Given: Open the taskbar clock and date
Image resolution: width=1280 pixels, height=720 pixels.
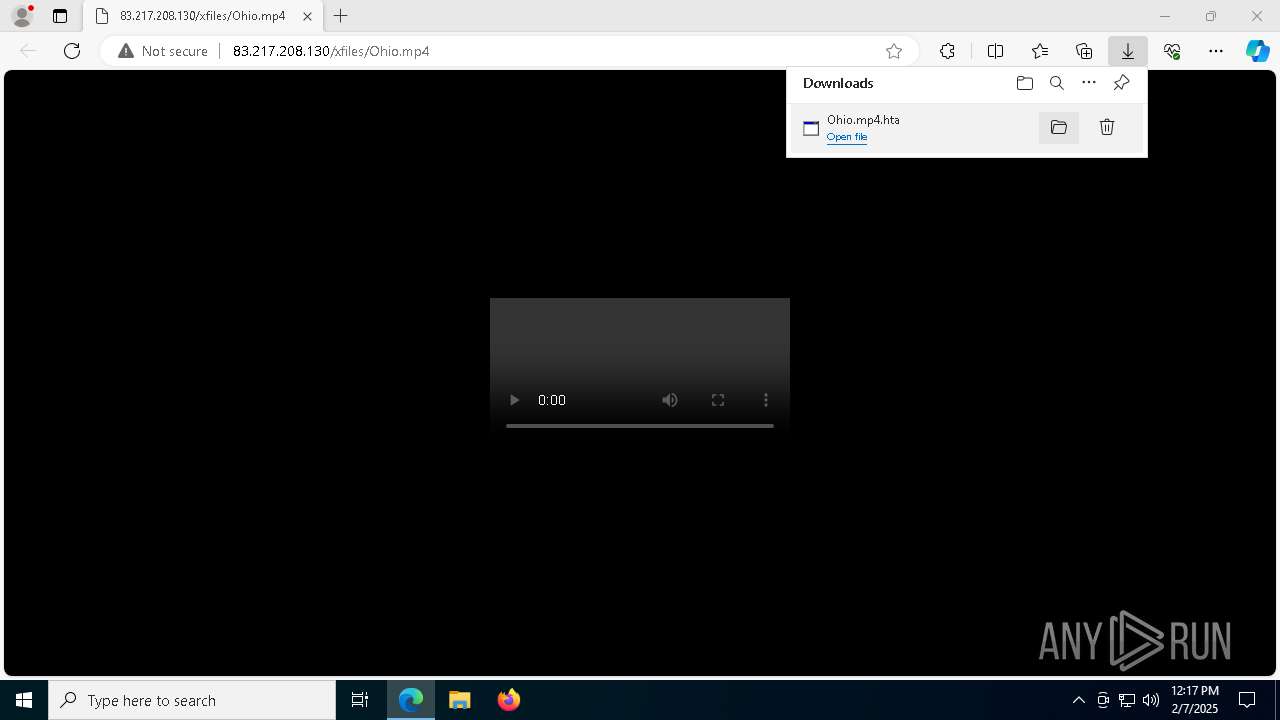Looking at the screenshot, I should click(x=1195, y=700).
